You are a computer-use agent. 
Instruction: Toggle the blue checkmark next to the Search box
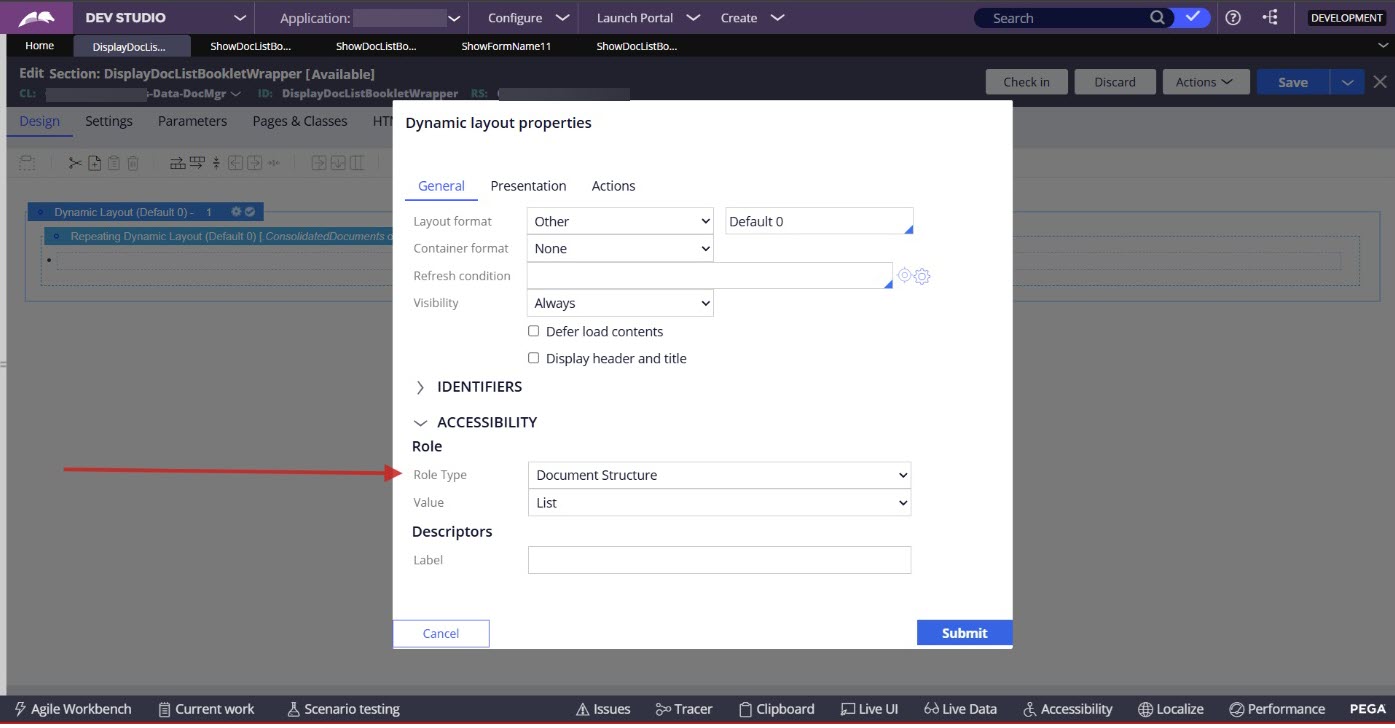tap(1192, 17)
